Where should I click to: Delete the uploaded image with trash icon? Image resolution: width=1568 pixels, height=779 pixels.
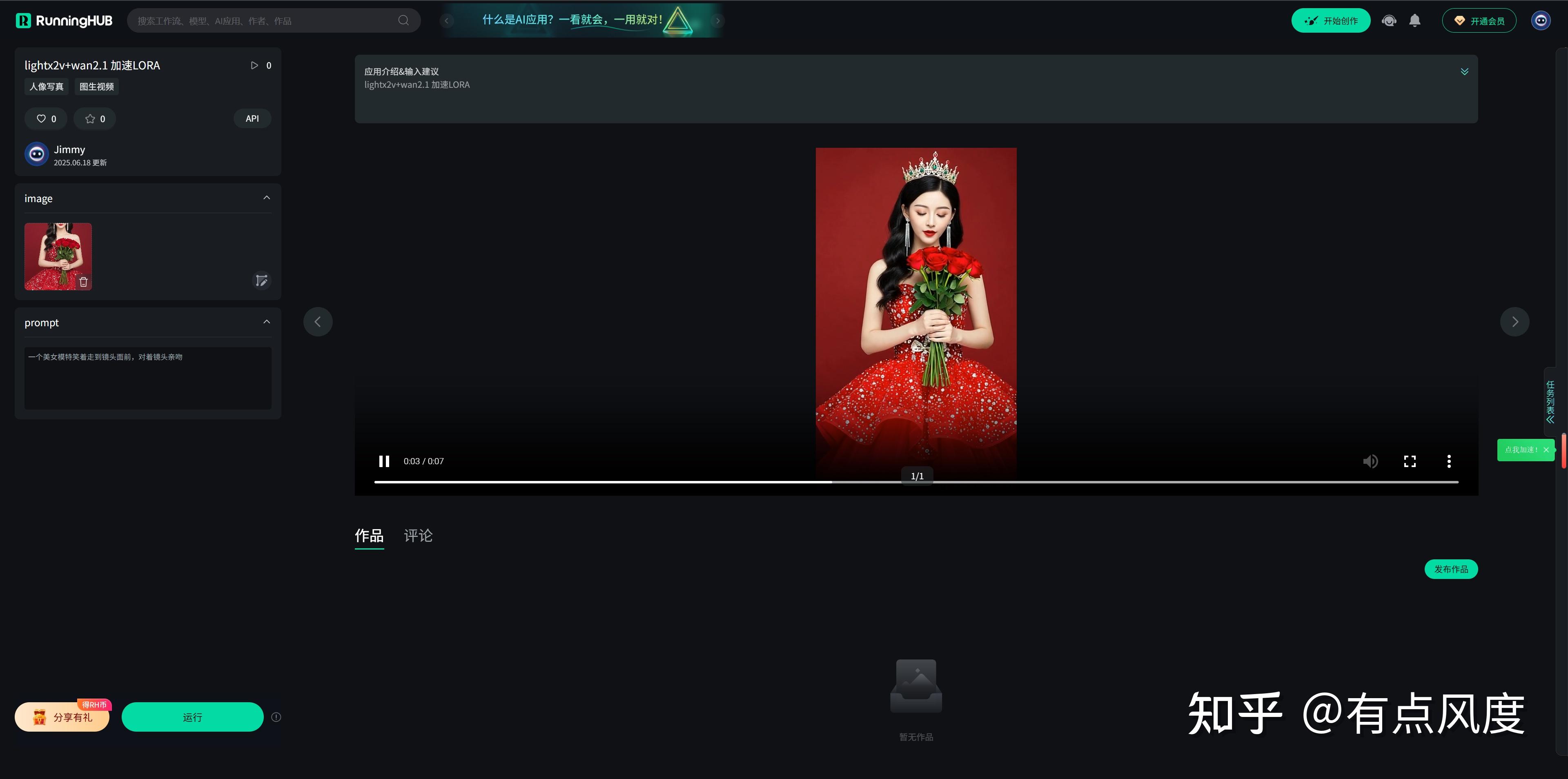83,282
